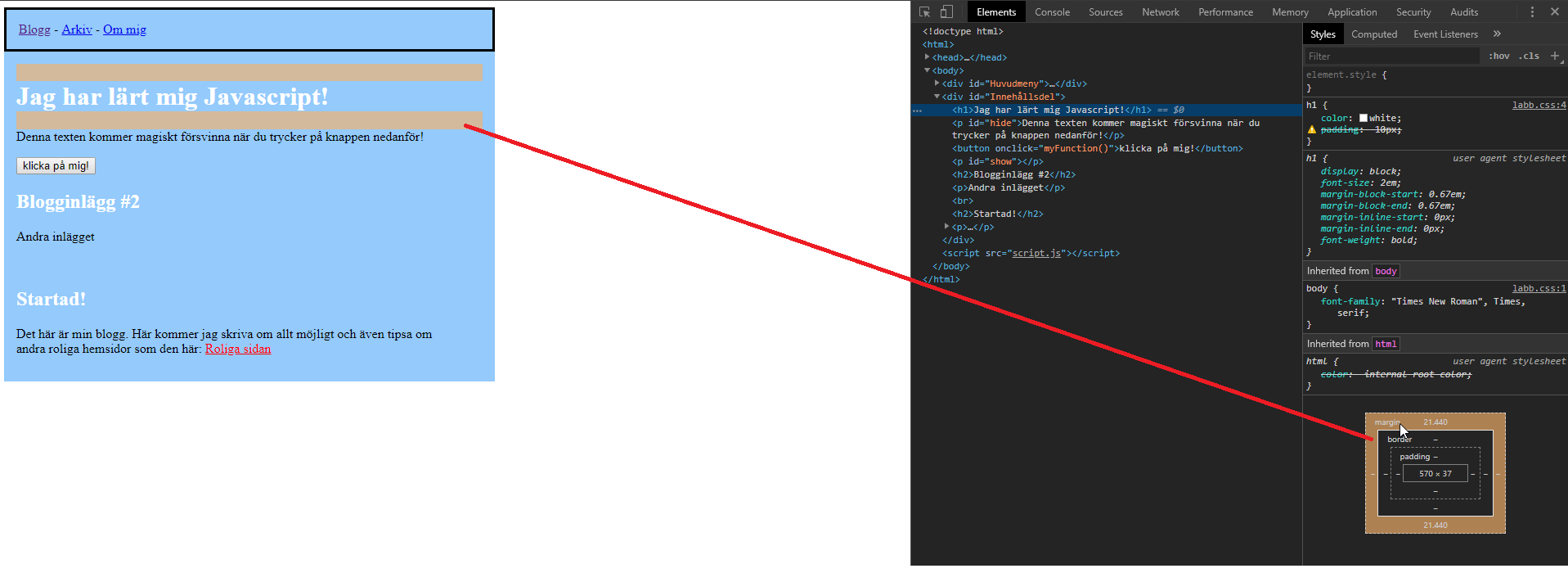Open script.js link in DOM tree
The height and width of the screenshot is (582, 1568).
tap(1036, 253)
